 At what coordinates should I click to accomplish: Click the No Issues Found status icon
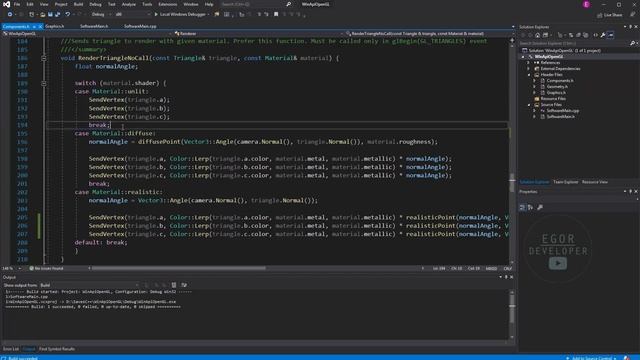pyautogui.click(x=31, y=268)
